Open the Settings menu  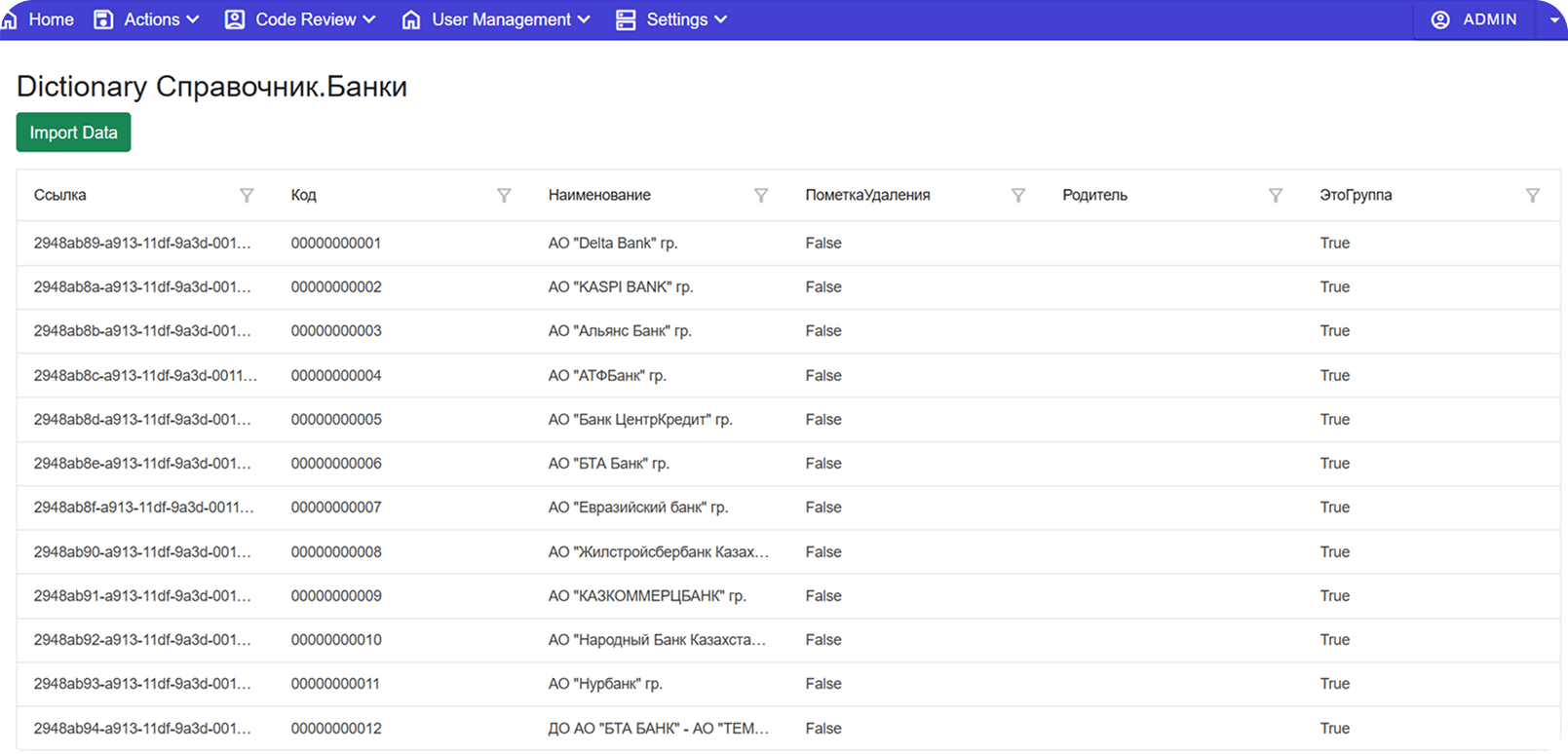coord(671,19)
